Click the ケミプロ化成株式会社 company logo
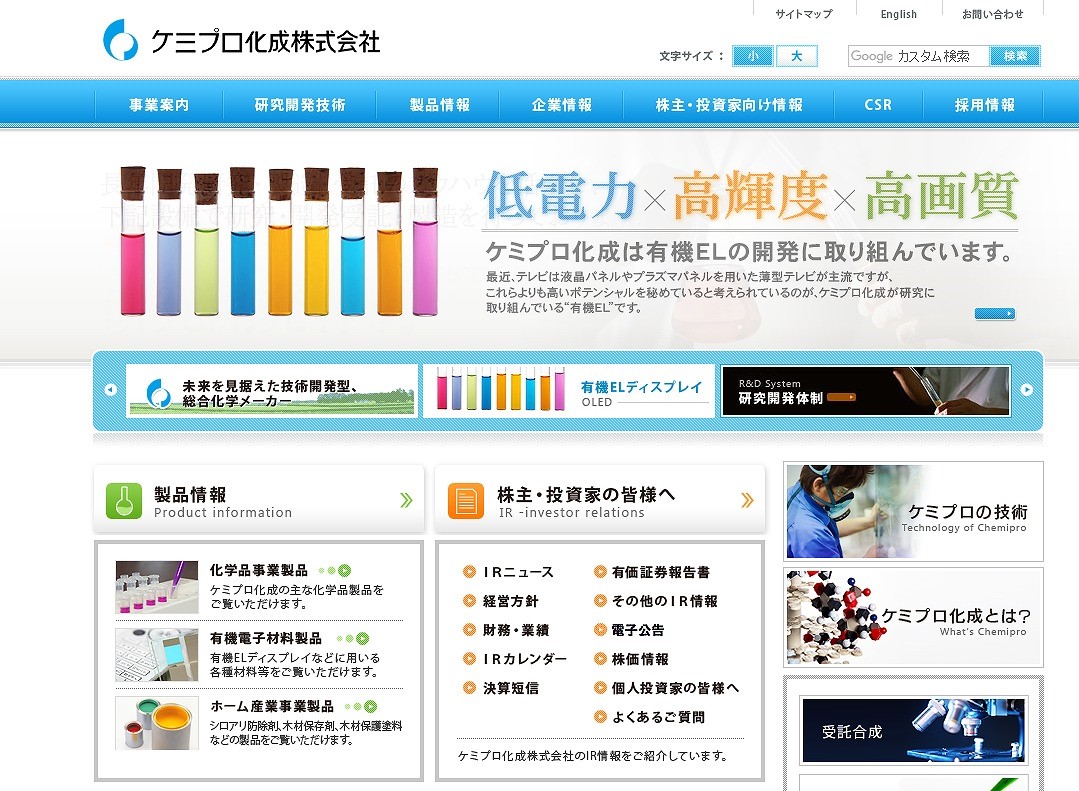1079x791 pixels. (x=242, y=40)
